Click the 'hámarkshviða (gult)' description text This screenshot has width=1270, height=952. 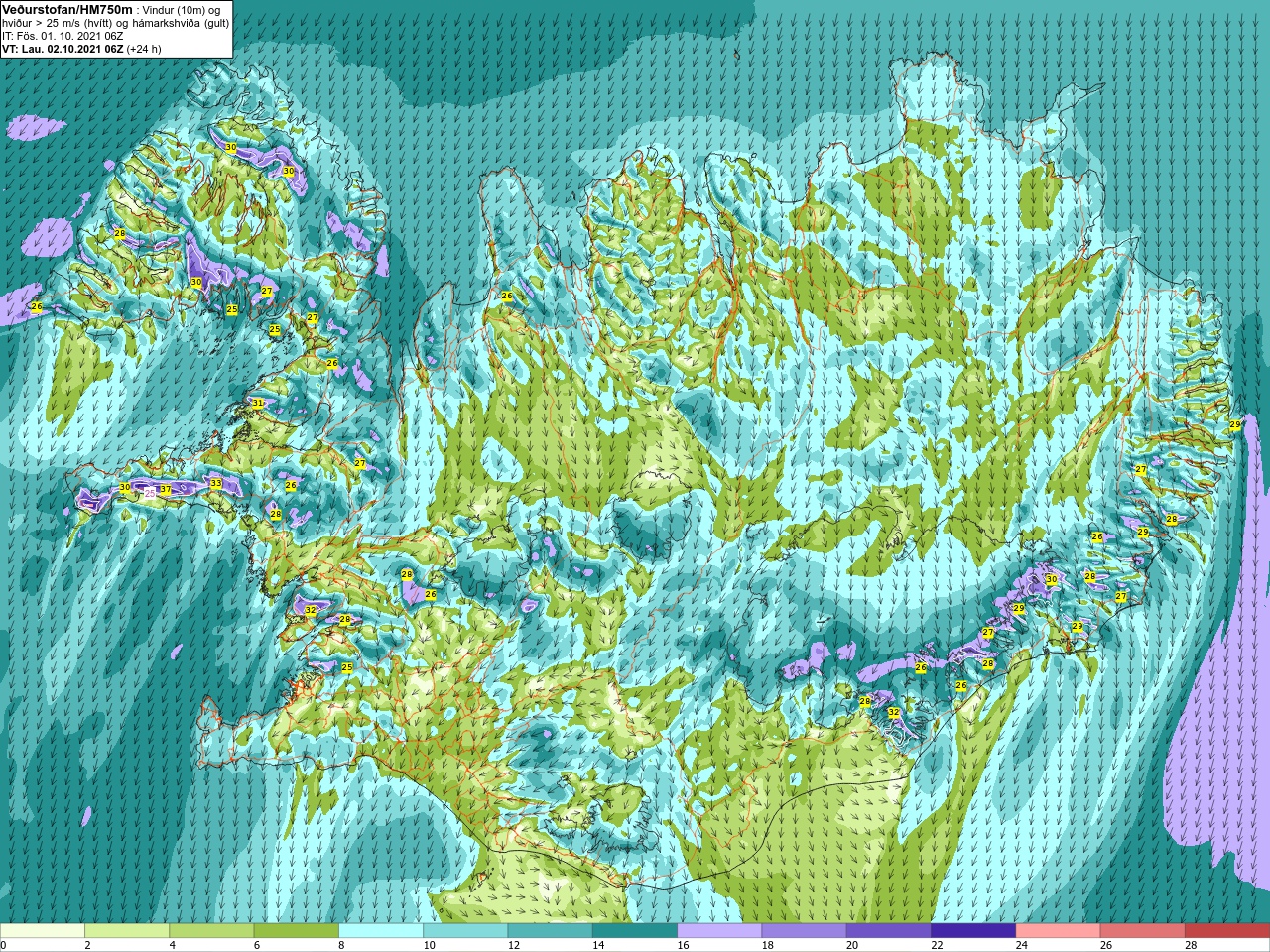pyautogui.click(x=180, y=23)
